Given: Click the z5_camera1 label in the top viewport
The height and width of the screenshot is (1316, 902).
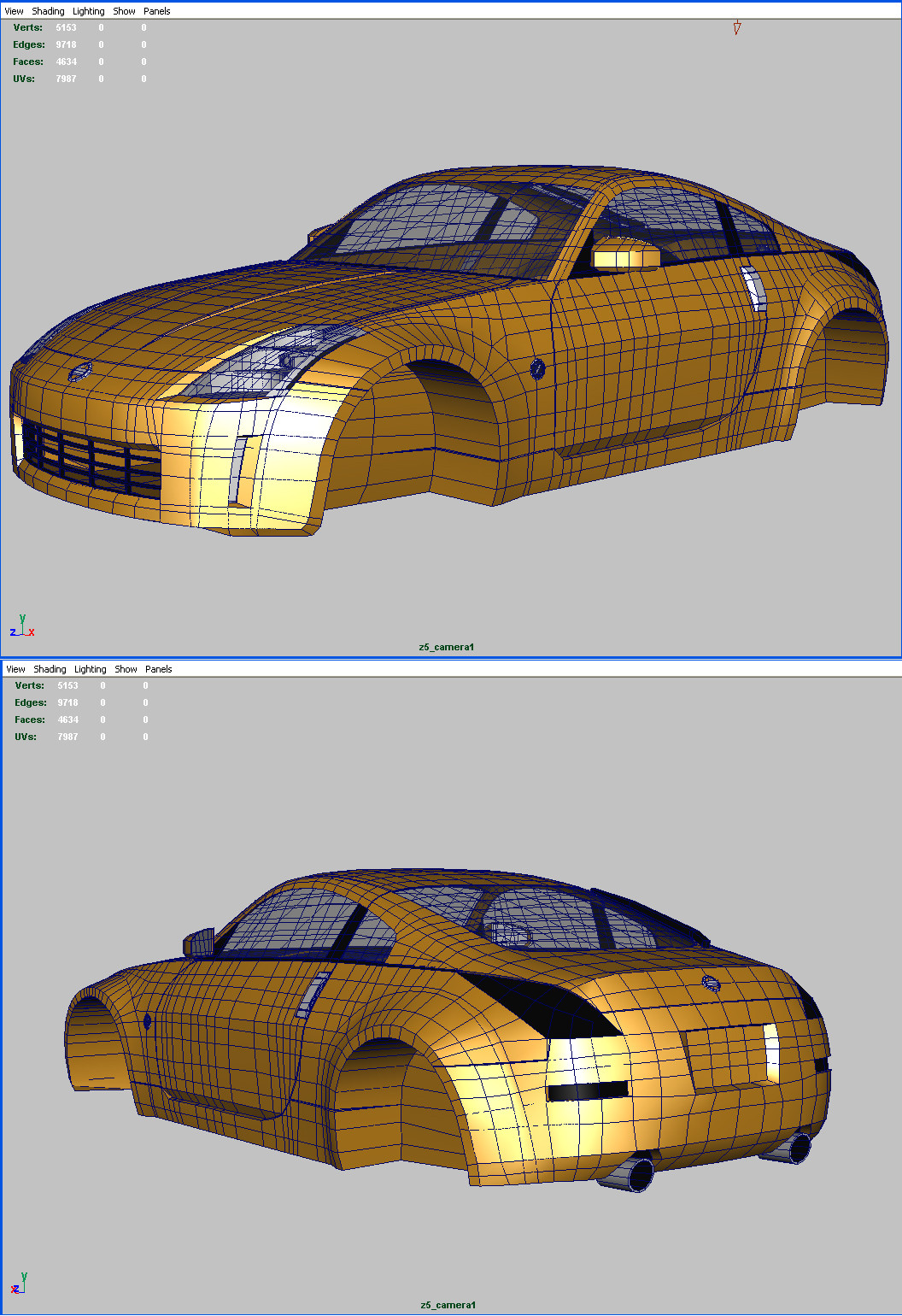Looking at the screenshot, I should point(447,647).
